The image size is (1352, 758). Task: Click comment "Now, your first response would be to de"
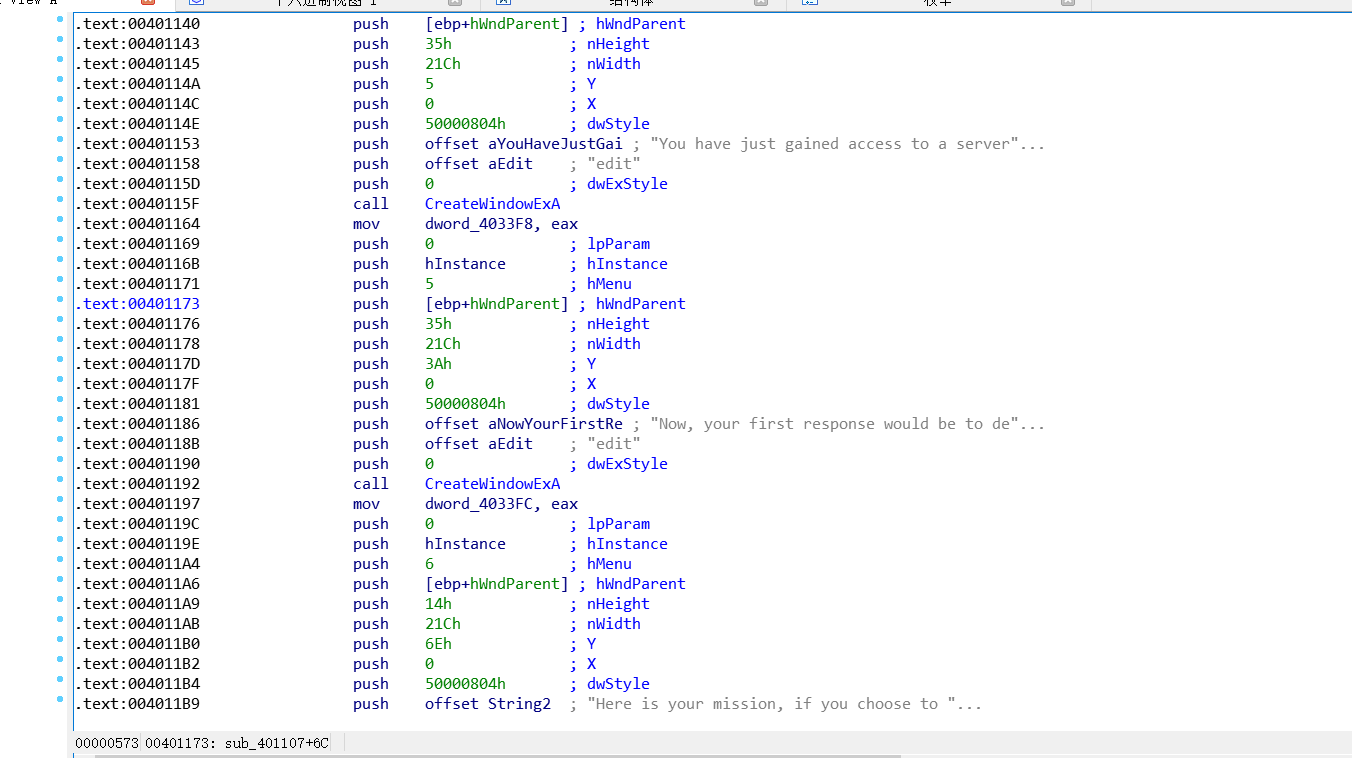click(847, 424)
